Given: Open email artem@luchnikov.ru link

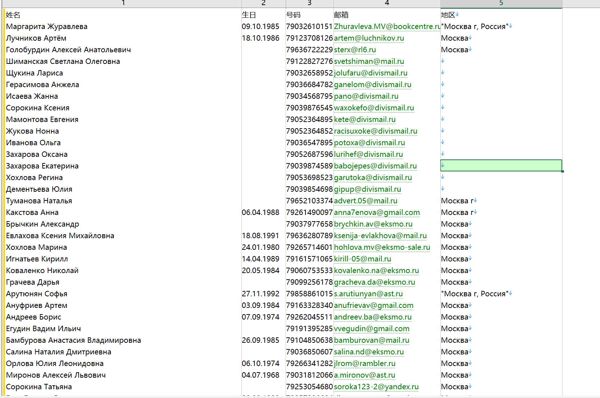Looking at the screenshot, I should coord(369,38).
